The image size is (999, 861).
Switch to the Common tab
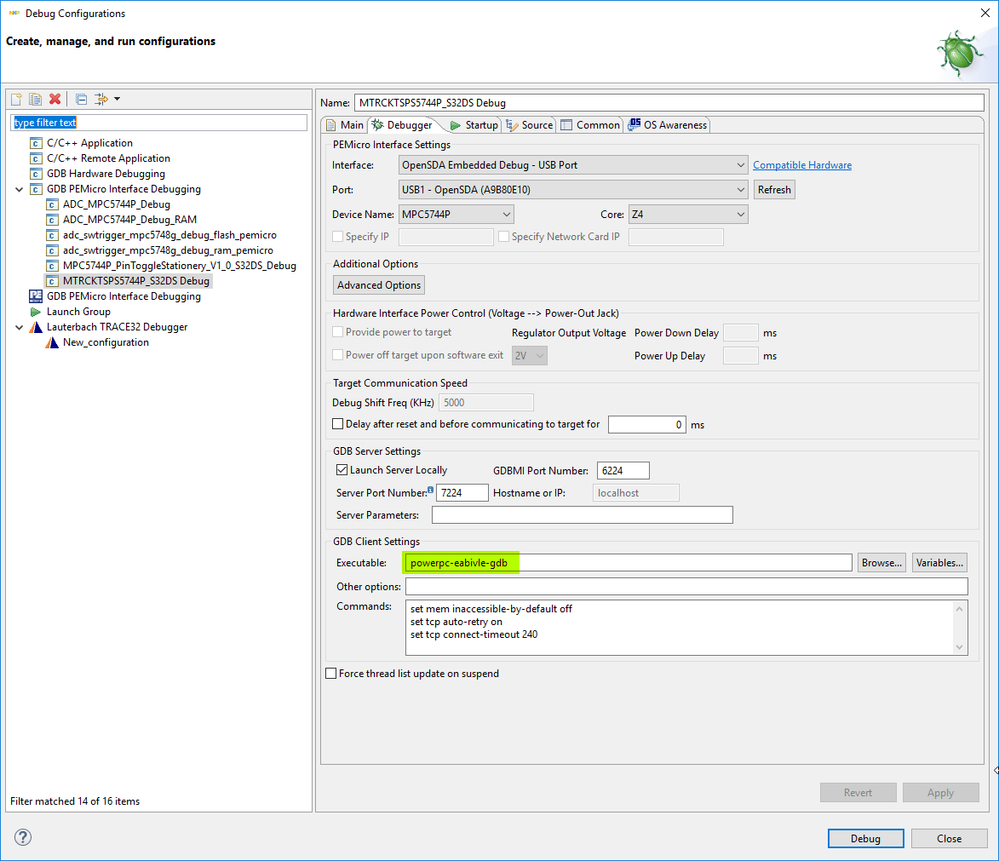point(590,125)
